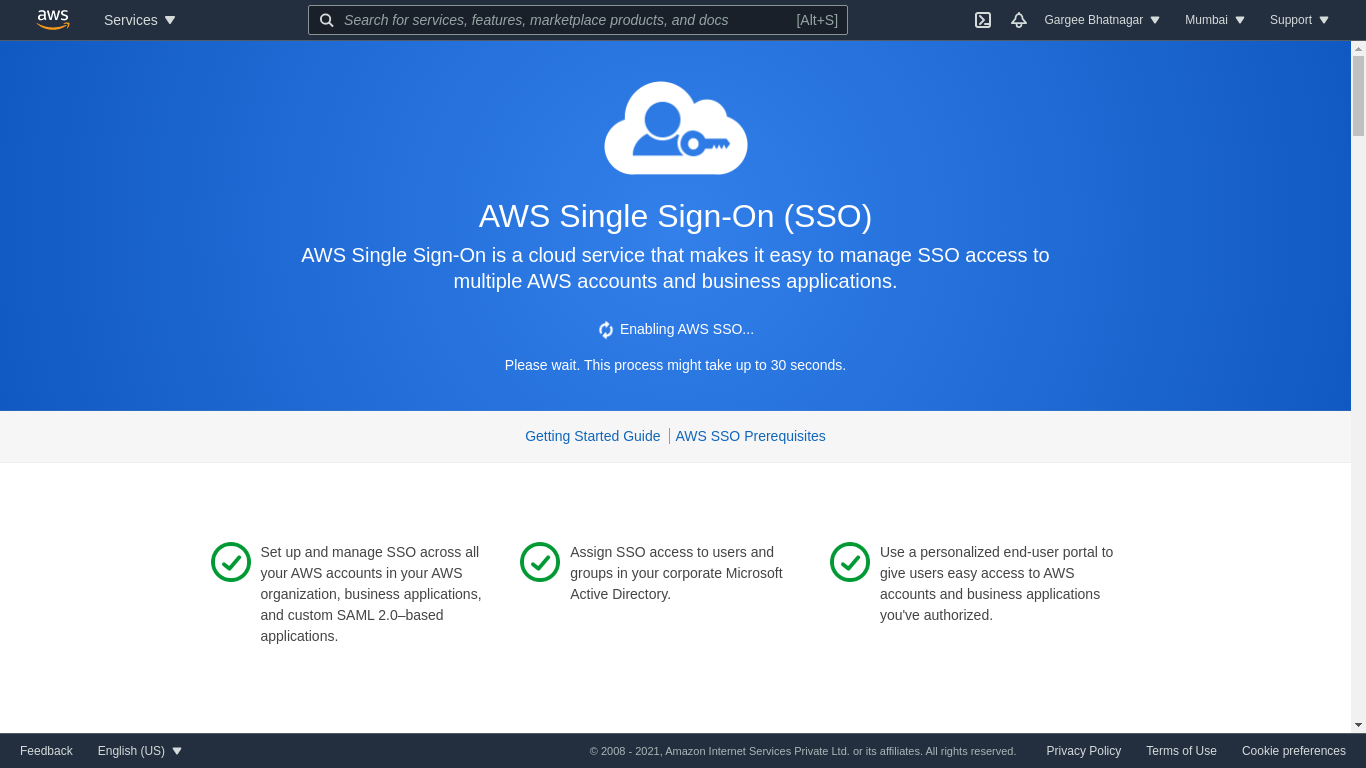
Task: Click the AWS SSO cloud key logo
Action: tap(676, 128)
